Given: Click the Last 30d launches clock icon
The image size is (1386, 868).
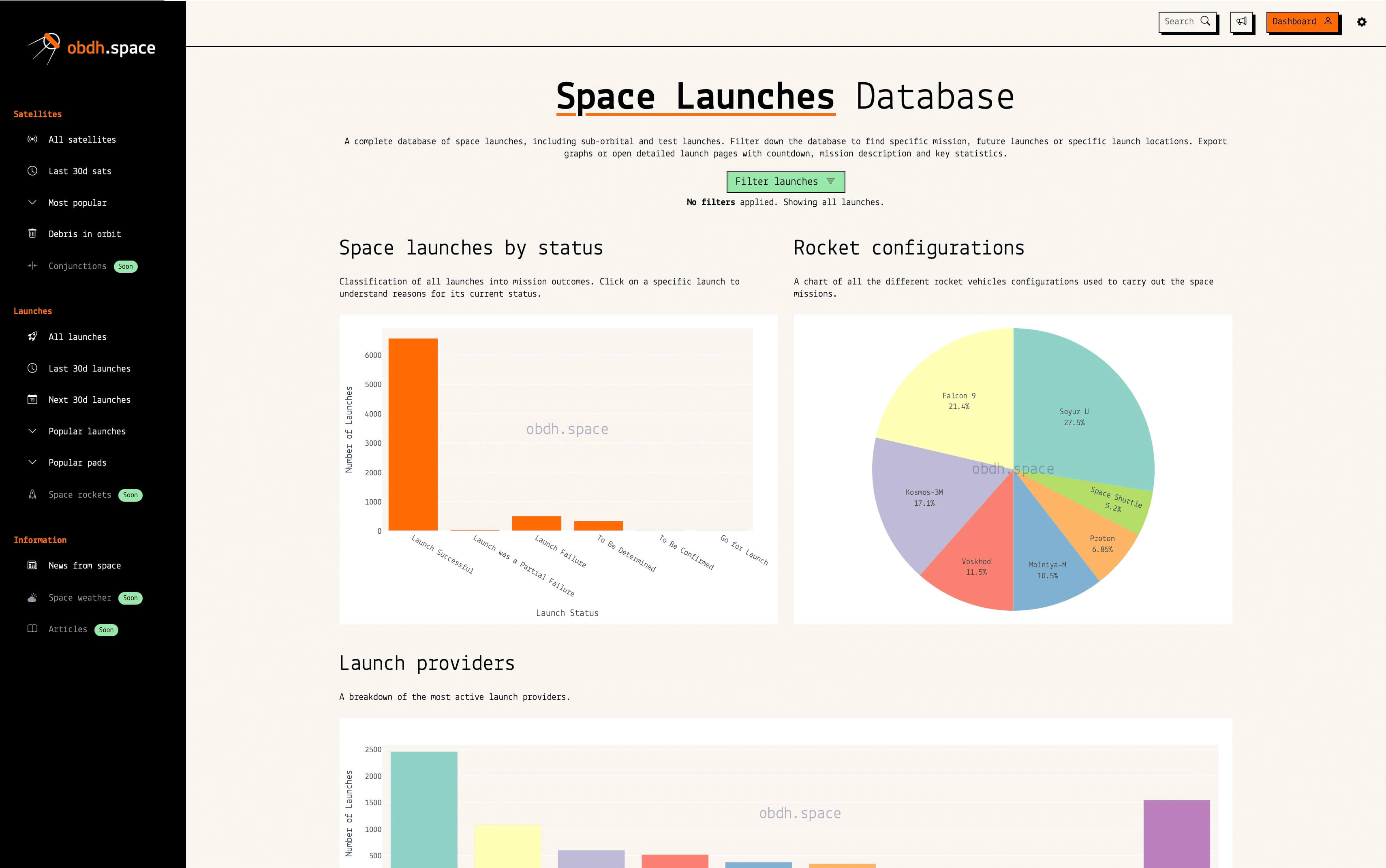Looking at the screenshot, I should [33, 369].
